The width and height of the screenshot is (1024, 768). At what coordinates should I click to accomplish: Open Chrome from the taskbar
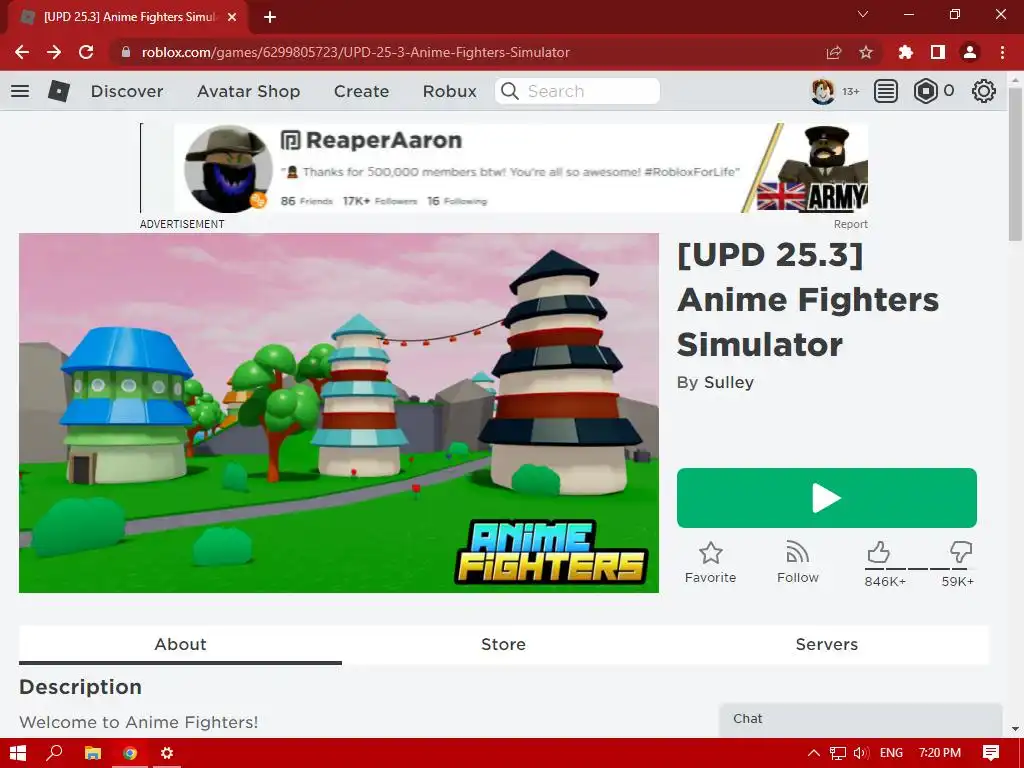(x=130, y=753)
